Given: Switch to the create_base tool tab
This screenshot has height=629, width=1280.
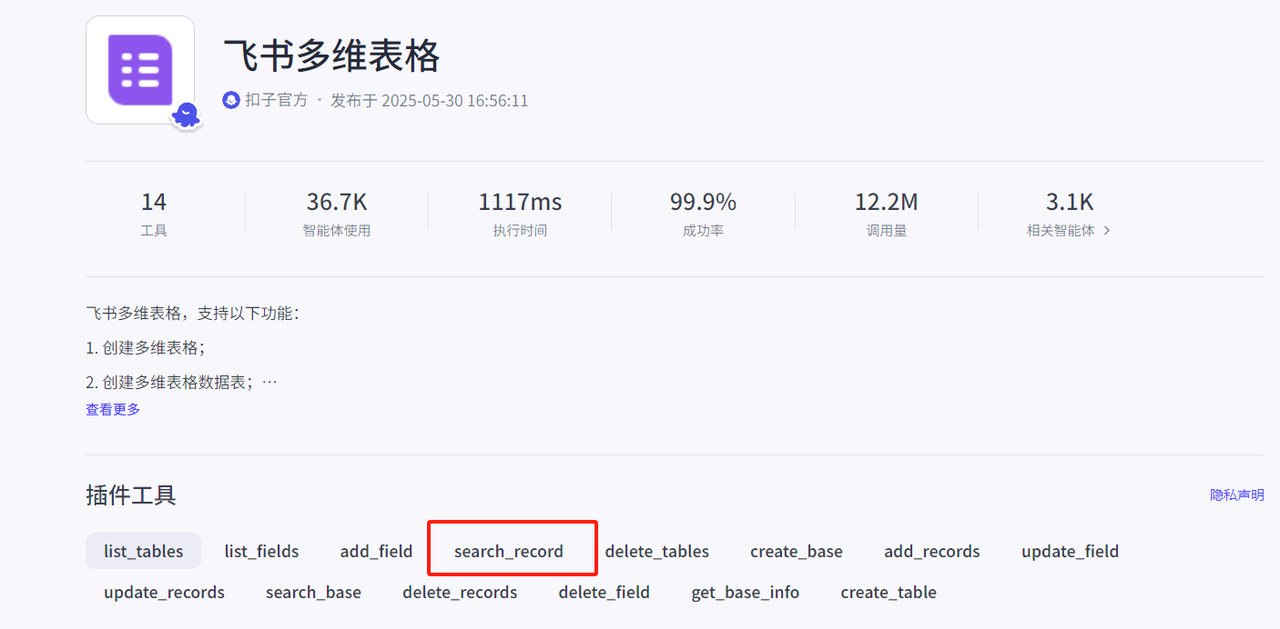Looking at the screenshot, I should 796,551.
